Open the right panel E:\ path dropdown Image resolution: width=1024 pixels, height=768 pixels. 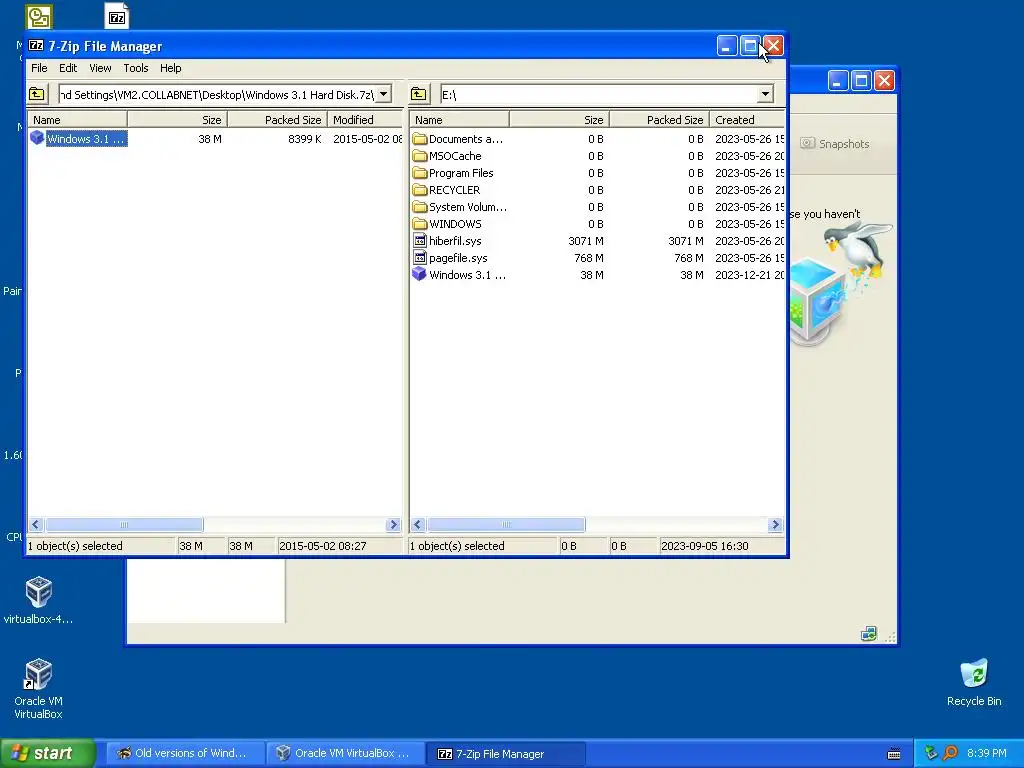click(765, 95)
